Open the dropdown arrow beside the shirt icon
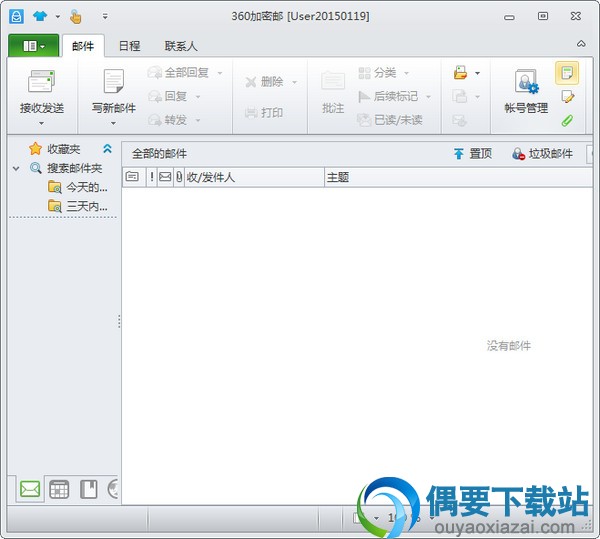This screenshot has width=600, height=539. [x=57, y=16]
